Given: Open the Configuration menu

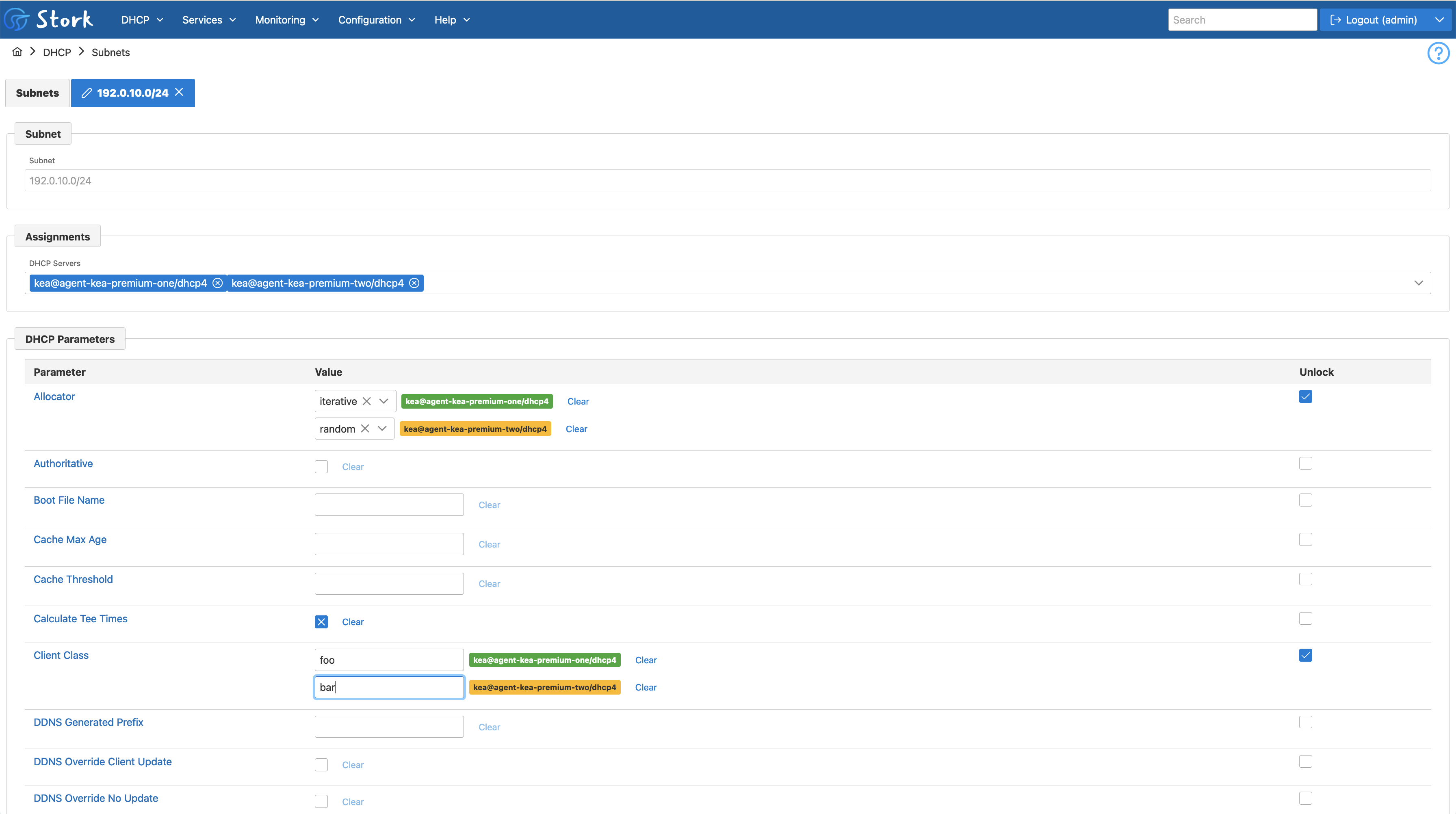Looking at the screenshot, I should 377,20.
